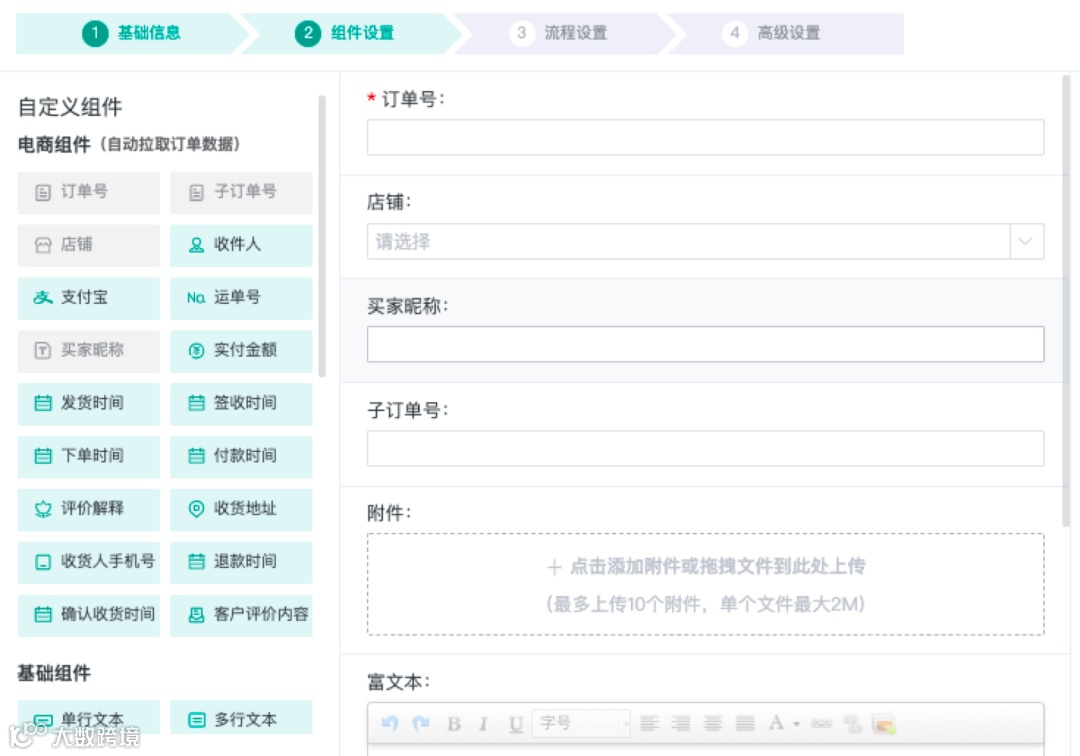
Task: Switch to step 3 流程设置
Action: coord(558,33)
